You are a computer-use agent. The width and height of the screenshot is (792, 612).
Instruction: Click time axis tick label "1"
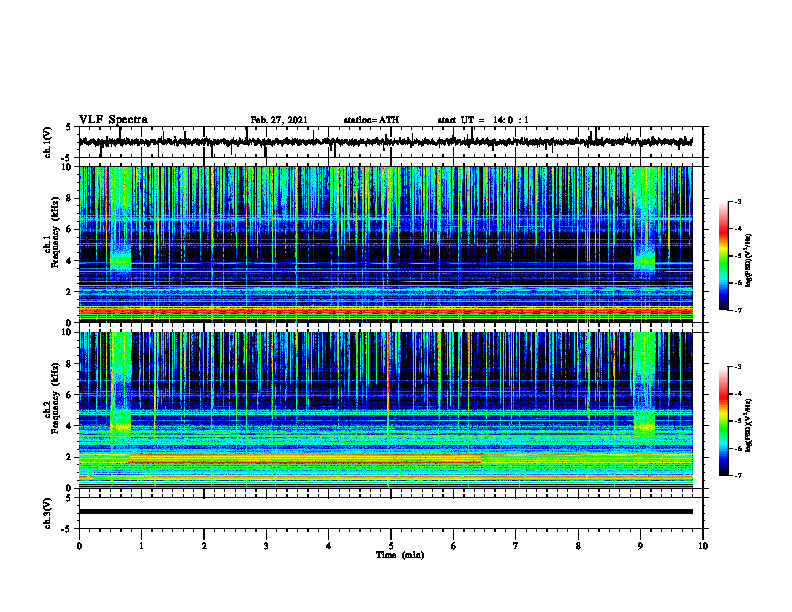tap(141, 546)
